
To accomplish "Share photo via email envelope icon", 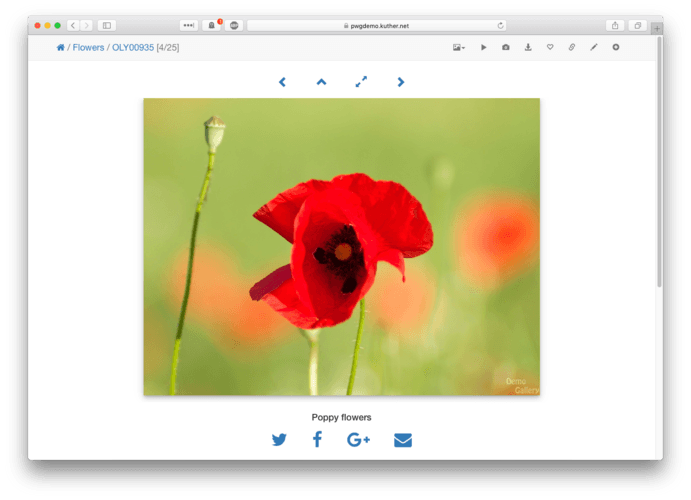I will pyautogui.click(x=403, y=440).
